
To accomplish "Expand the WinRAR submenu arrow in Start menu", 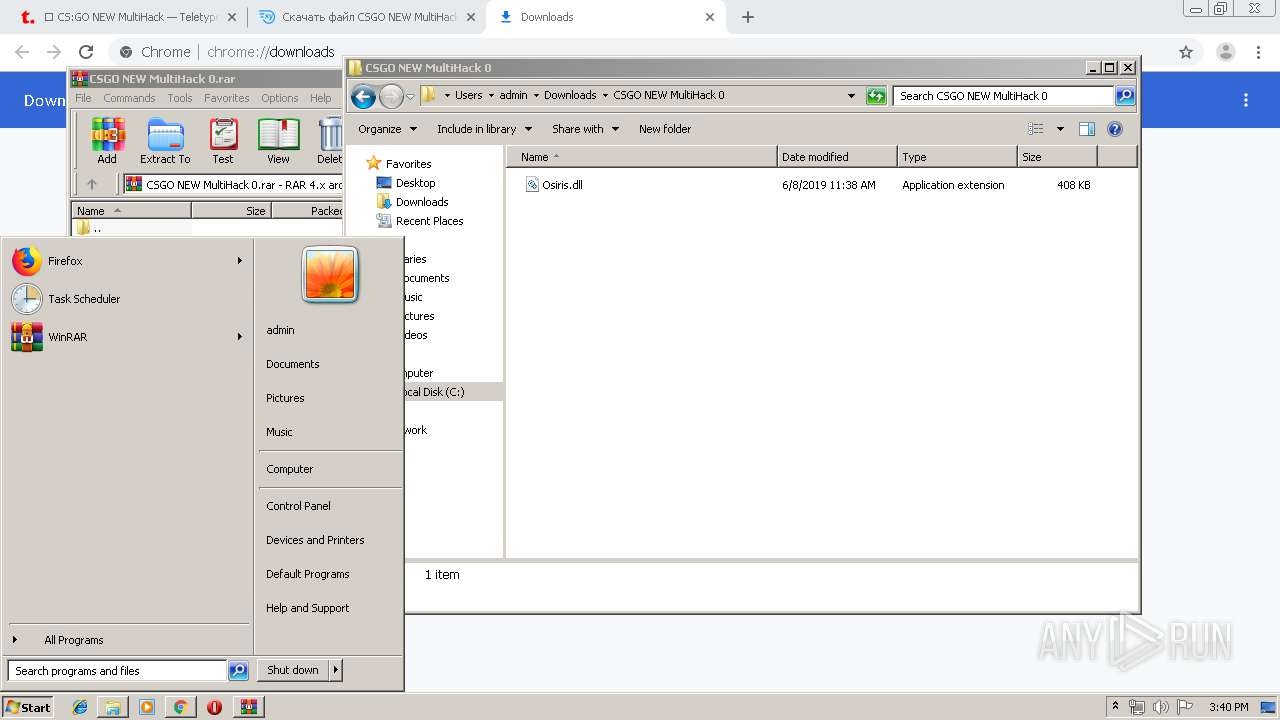I will (240, 337).
